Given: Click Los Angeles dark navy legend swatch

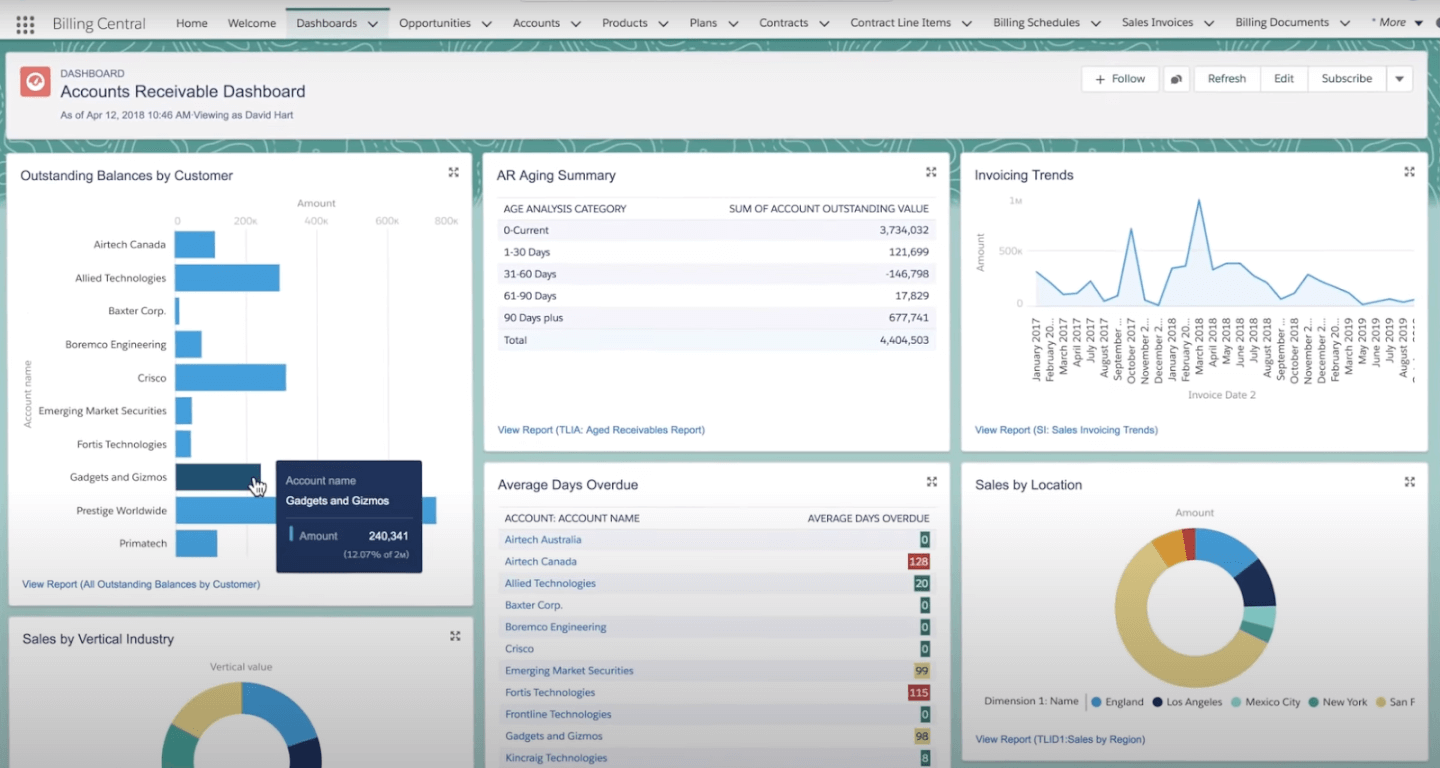Looking at the screenshot, I should (1158, 702).
